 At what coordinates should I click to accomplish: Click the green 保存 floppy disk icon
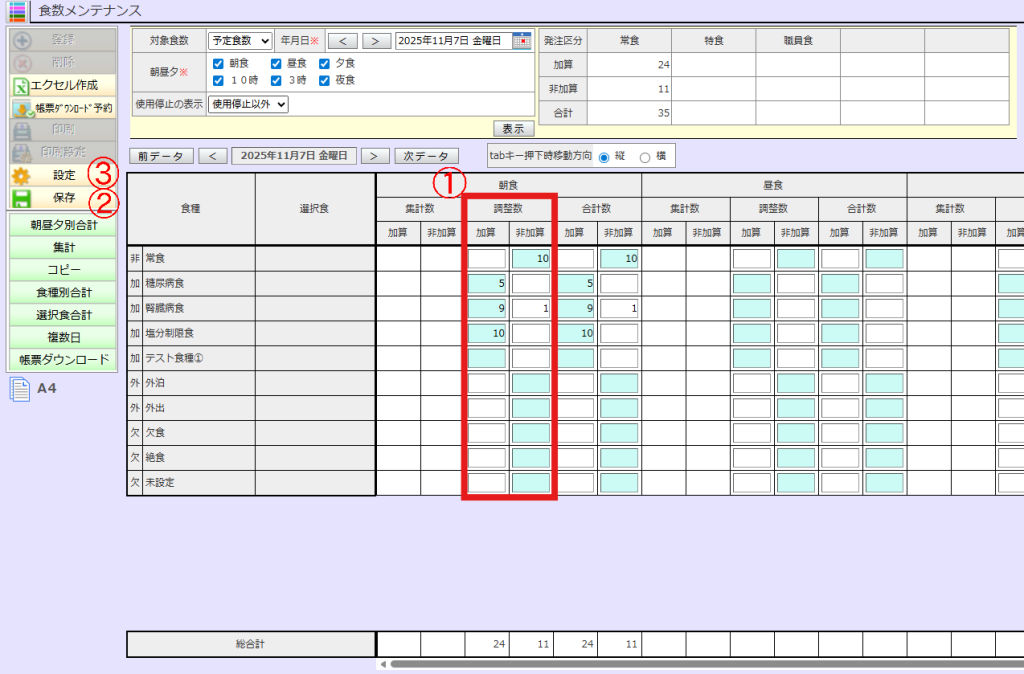21,198
